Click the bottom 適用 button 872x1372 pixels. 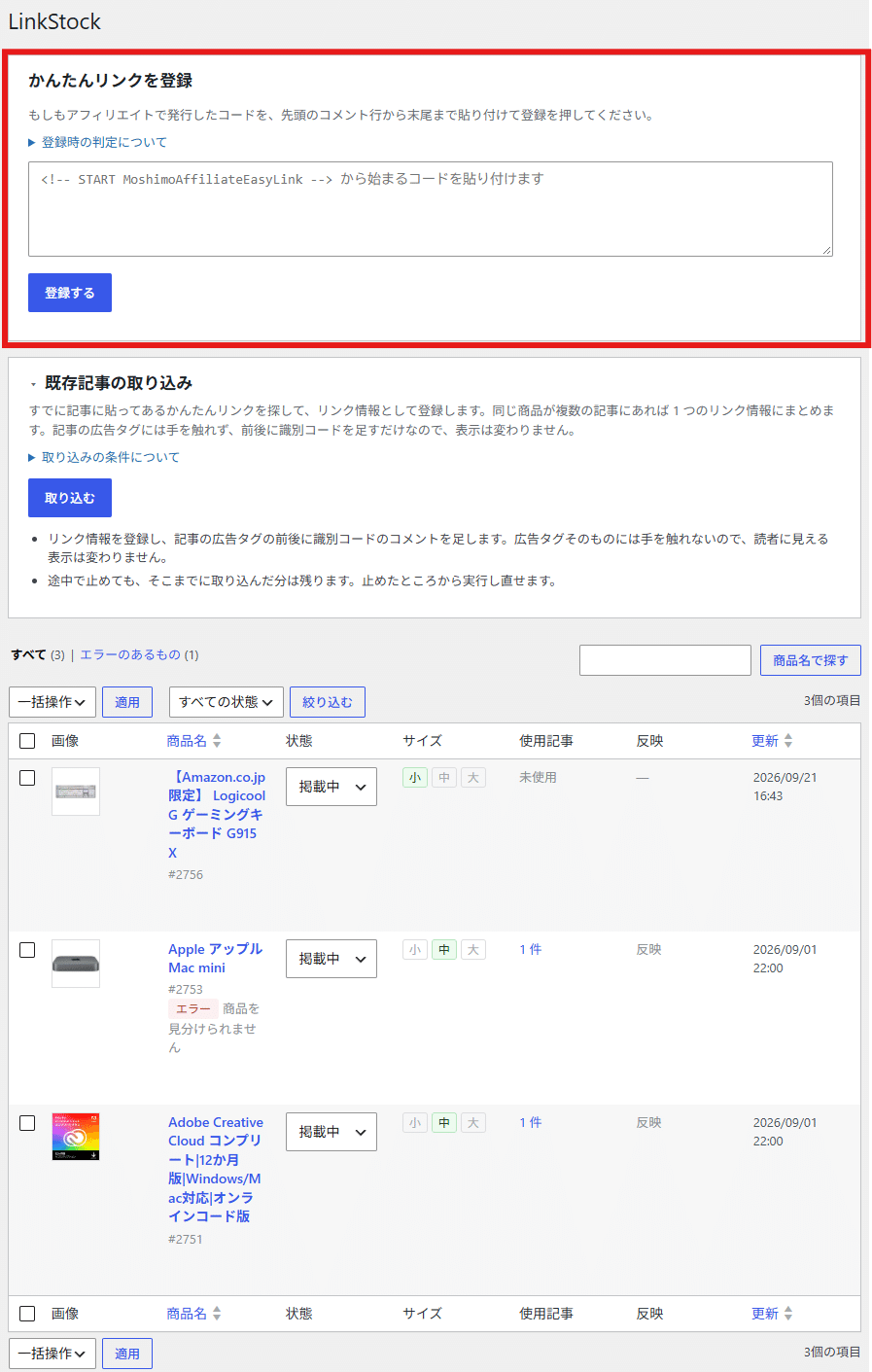tap(127, 1354)
